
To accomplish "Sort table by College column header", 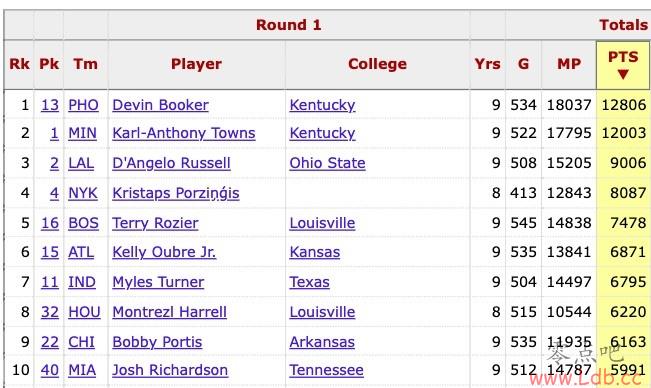I will point(377,64).
